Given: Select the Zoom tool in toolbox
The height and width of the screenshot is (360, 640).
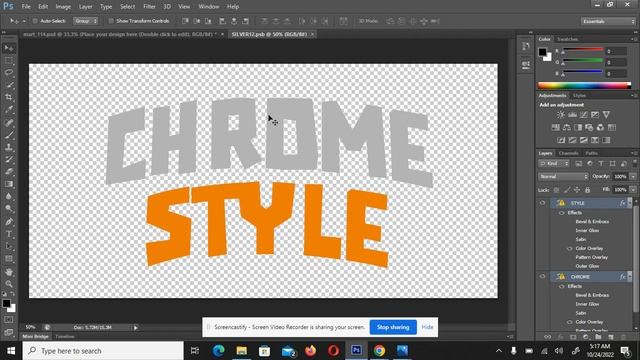Looking at the screenshot, I should pos(9,284).
